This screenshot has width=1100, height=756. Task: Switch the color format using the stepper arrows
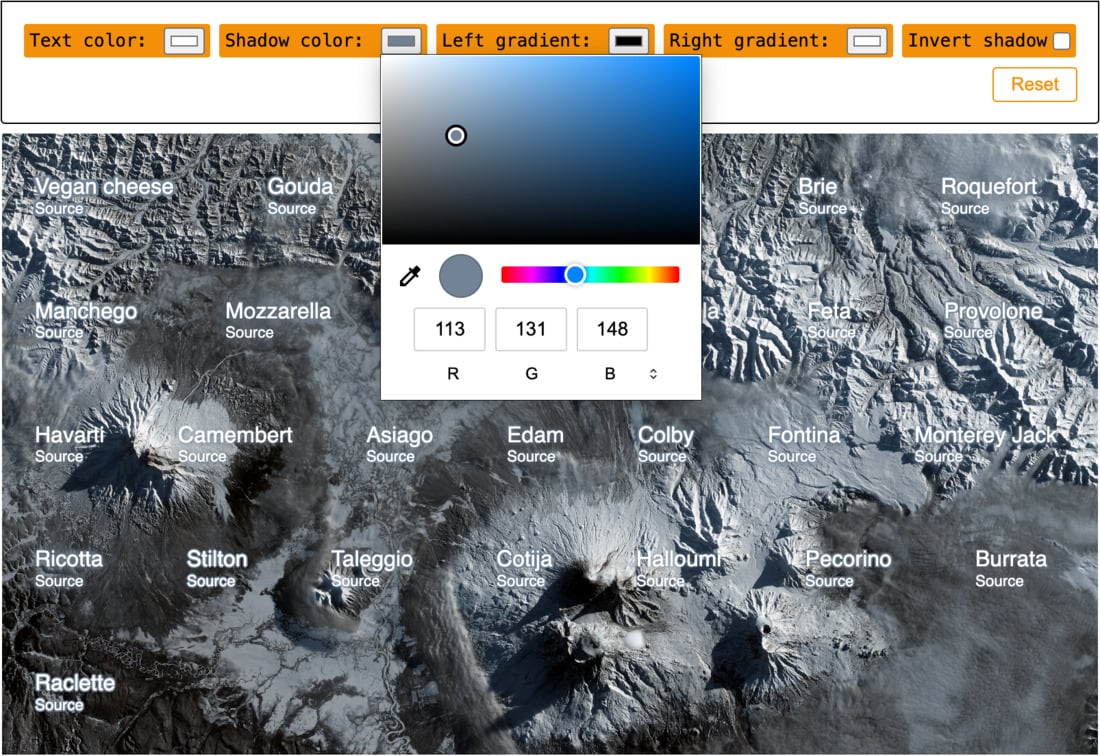[653, 373]
